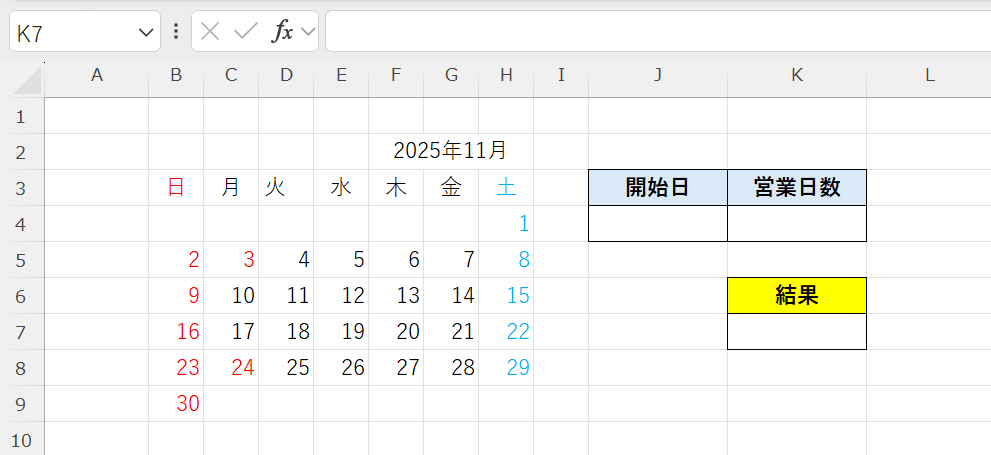991x455 pixels.
Task: Select column J header
Action: coord(658,75)
